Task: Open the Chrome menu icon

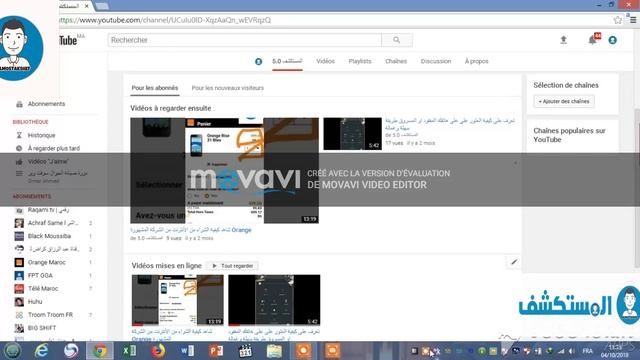Action: [633, 20]
